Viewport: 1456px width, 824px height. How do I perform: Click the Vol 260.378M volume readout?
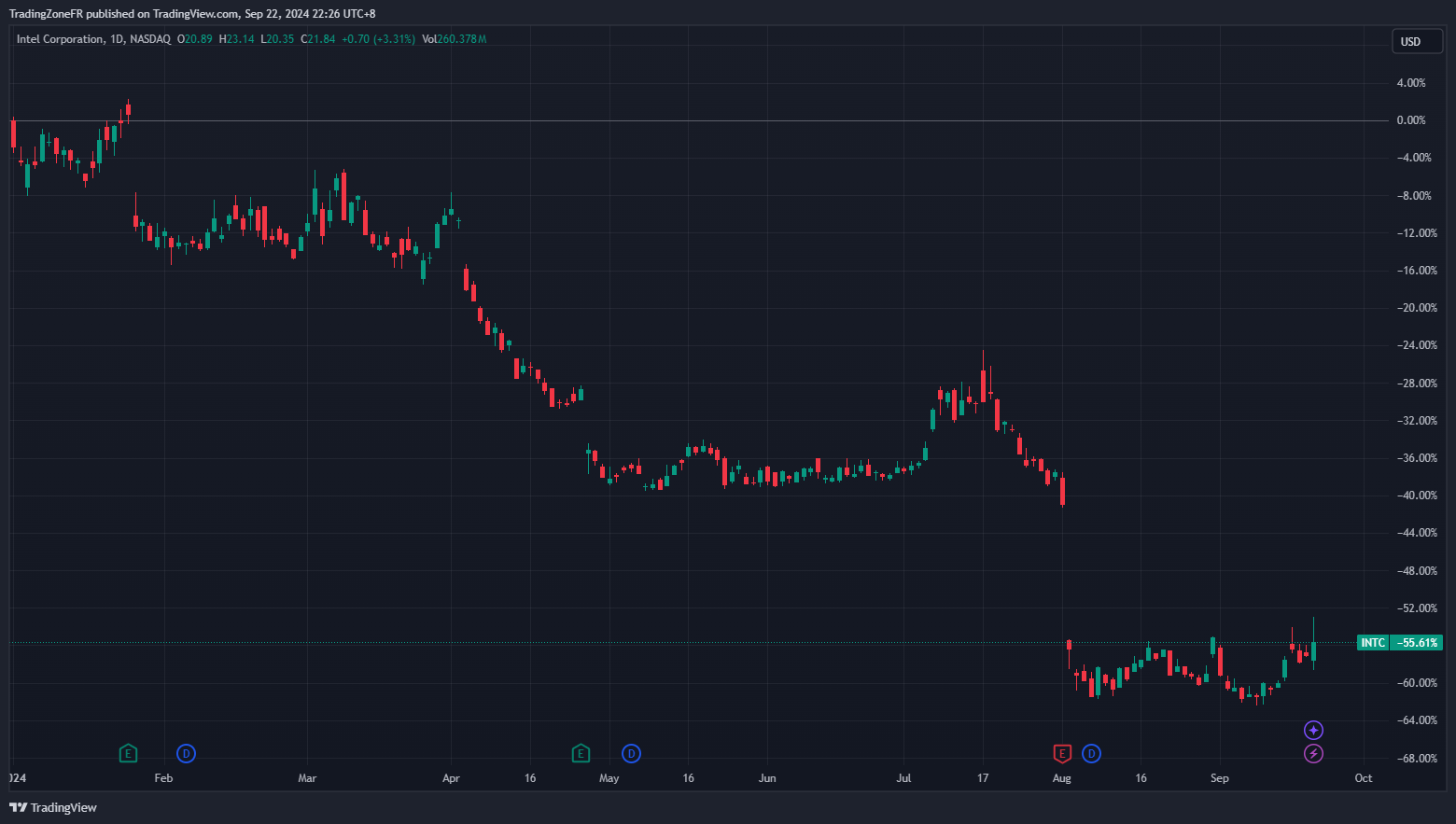coord(454,39)
